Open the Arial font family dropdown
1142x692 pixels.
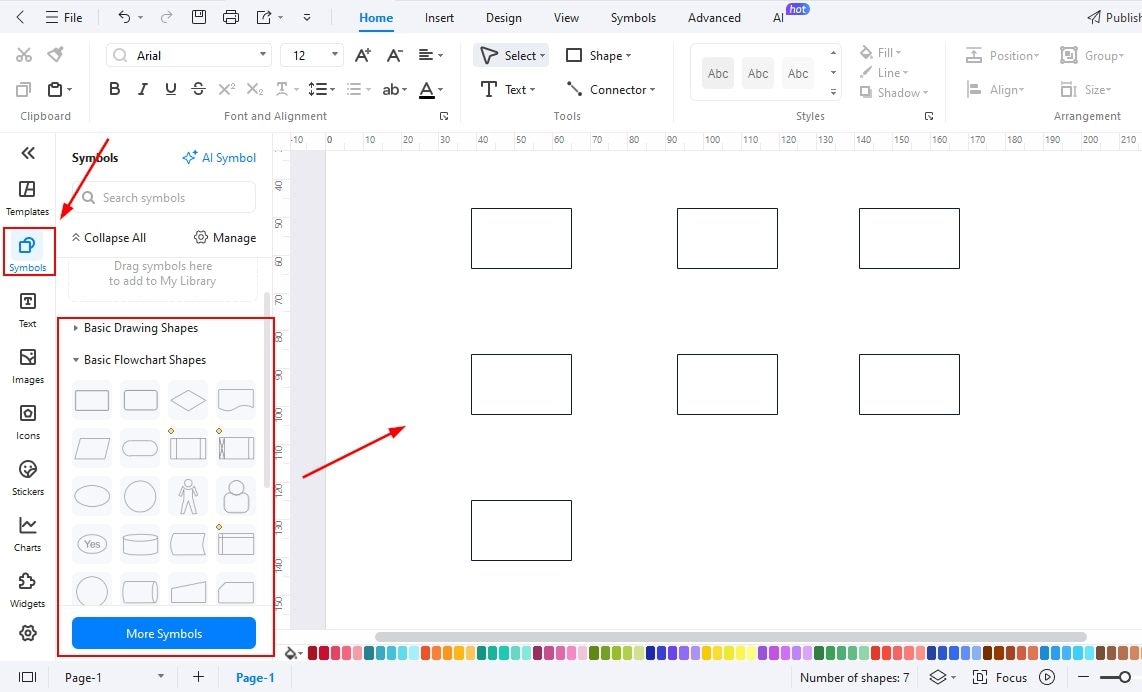[x=188, y=54]
